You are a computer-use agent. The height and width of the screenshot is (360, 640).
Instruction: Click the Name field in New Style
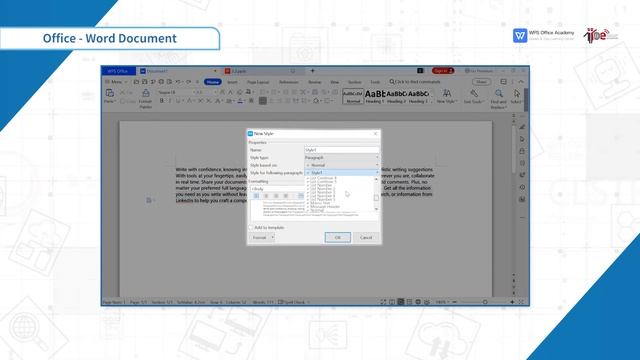(342, 150)
